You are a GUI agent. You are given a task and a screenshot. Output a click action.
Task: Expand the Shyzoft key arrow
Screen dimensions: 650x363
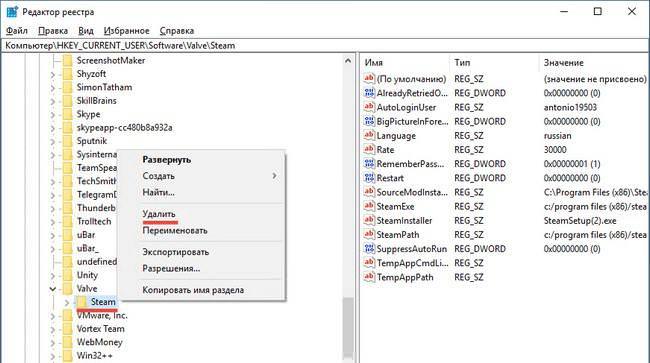[53, 75]
